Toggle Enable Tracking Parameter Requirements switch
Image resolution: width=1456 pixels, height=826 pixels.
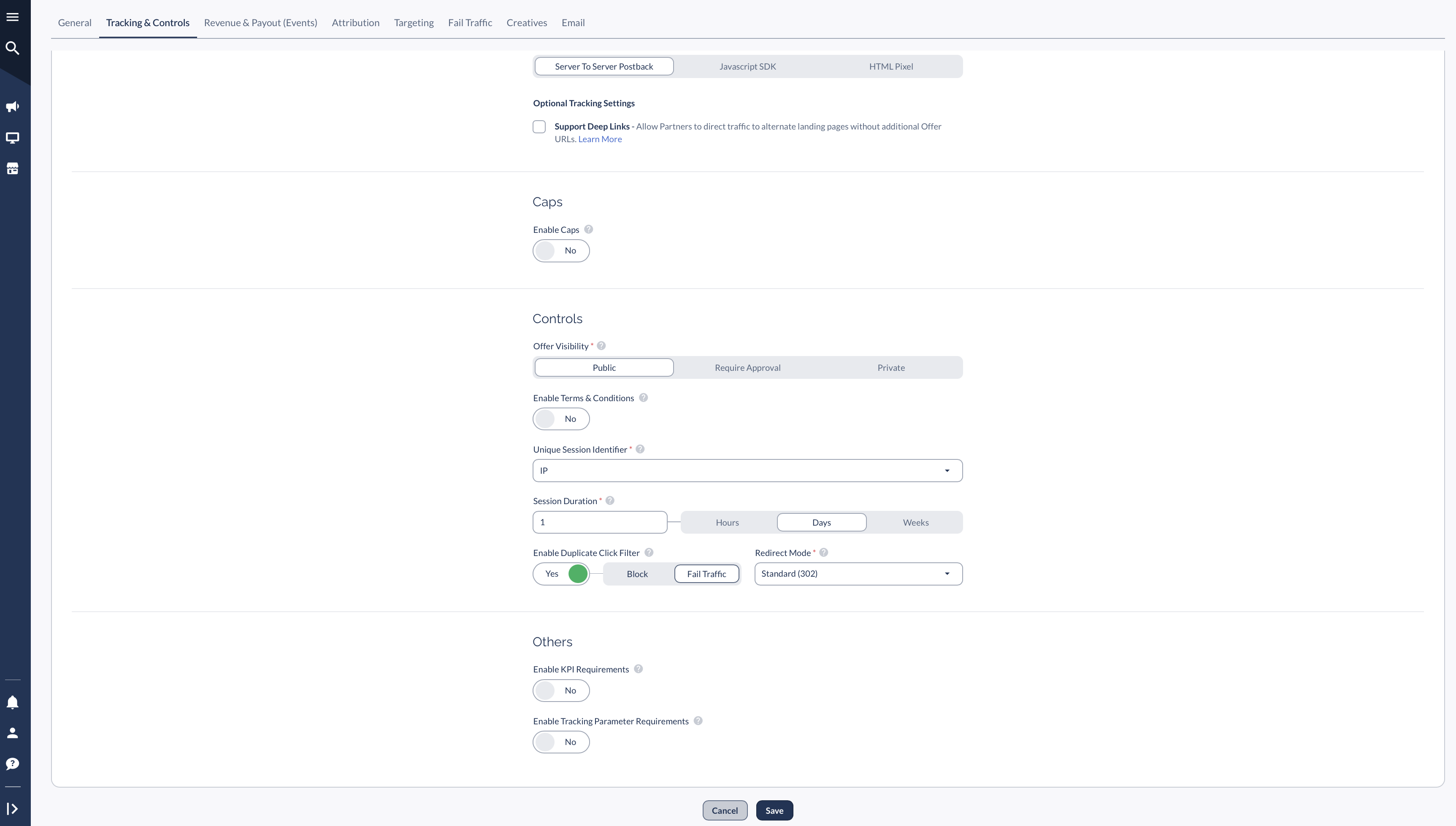tap(561, 742)
